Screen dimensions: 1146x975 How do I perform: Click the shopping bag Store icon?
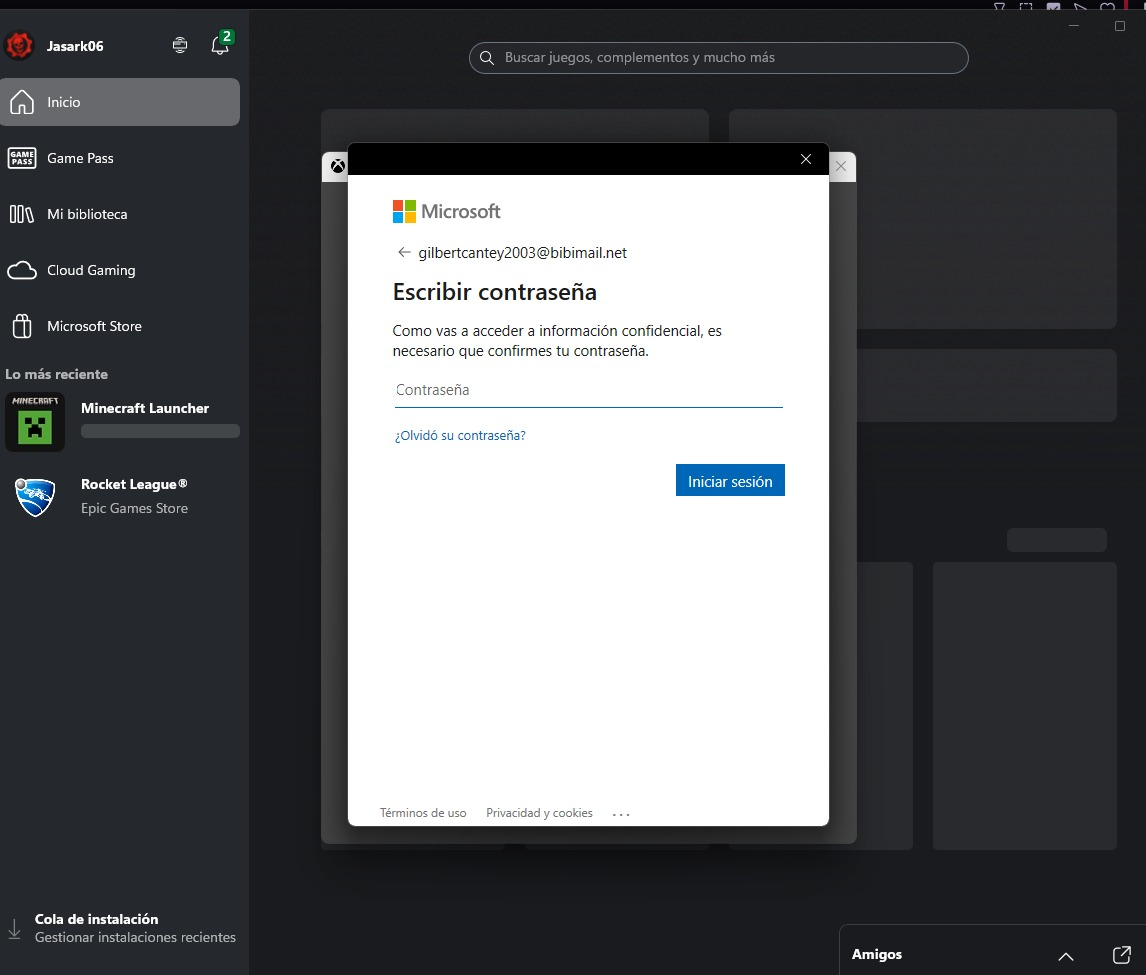[x=22, y=326]
